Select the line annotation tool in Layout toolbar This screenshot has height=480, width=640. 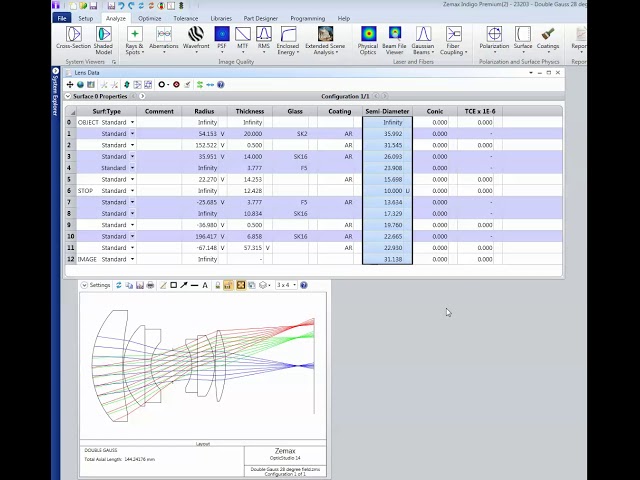click(x=194, y=285)
